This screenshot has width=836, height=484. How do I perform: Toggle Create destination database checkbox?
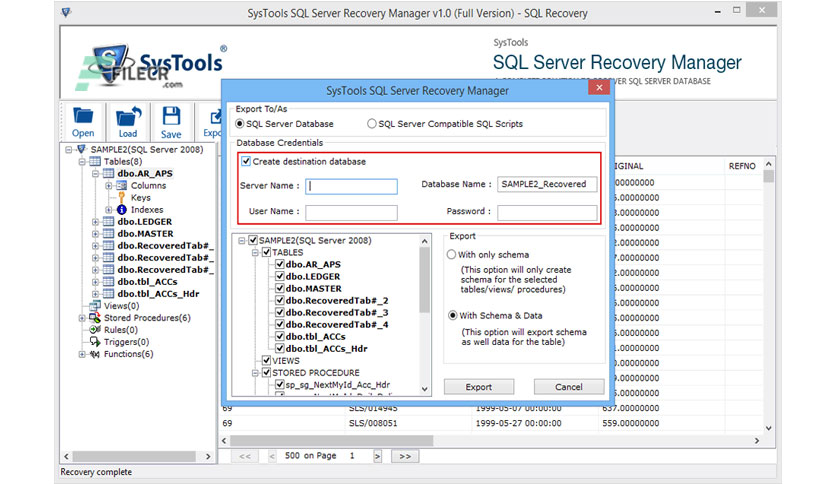click(246, 161)
